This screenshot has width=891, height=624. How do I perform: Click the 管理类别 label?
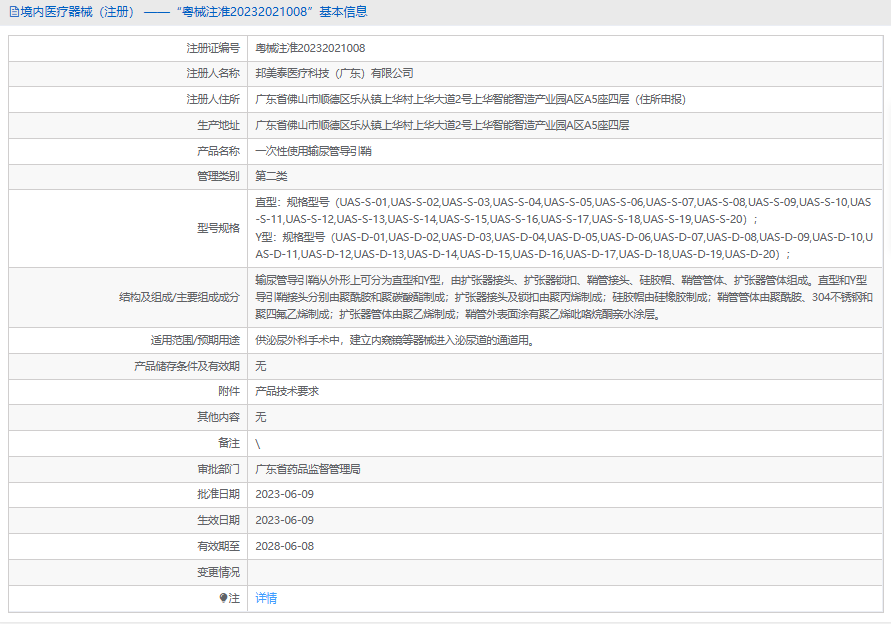(218, 176)
